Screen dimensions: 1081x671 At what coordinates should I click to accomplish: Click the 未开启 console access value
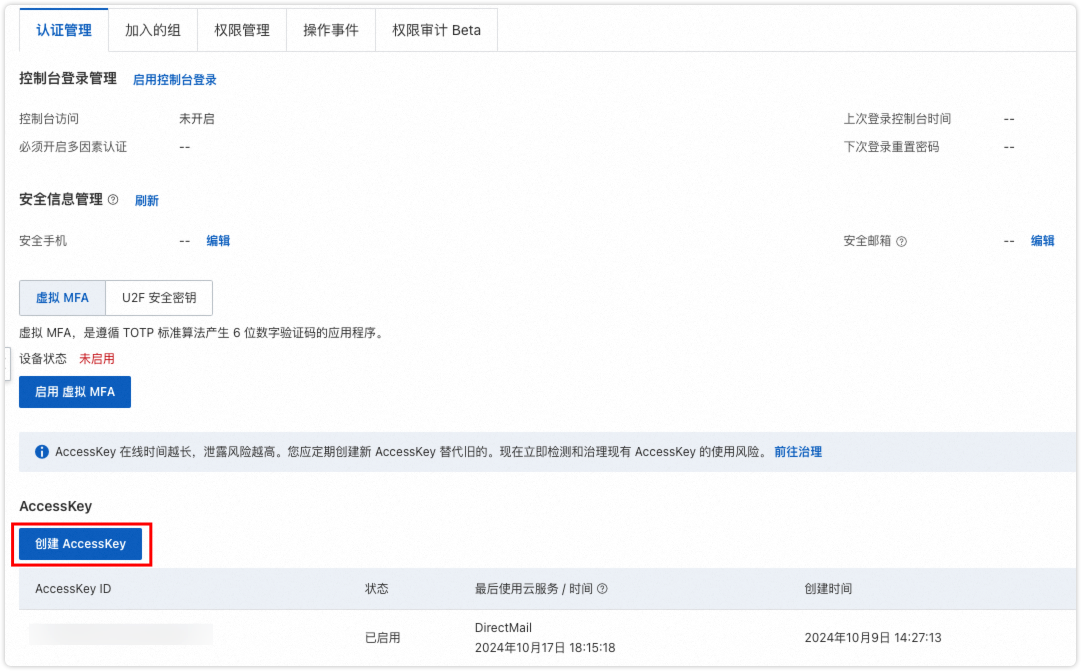point(196,119)
